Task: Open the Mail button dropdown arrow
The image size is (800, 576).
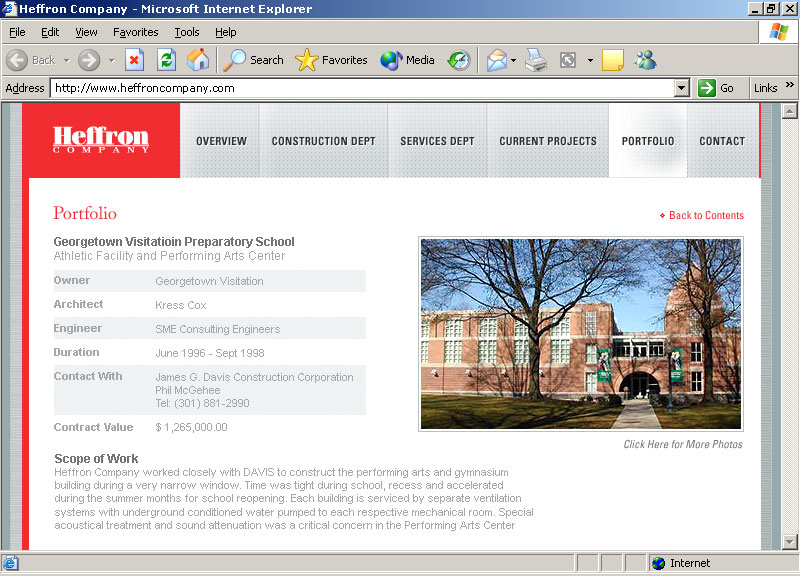Action: [514, 60]
